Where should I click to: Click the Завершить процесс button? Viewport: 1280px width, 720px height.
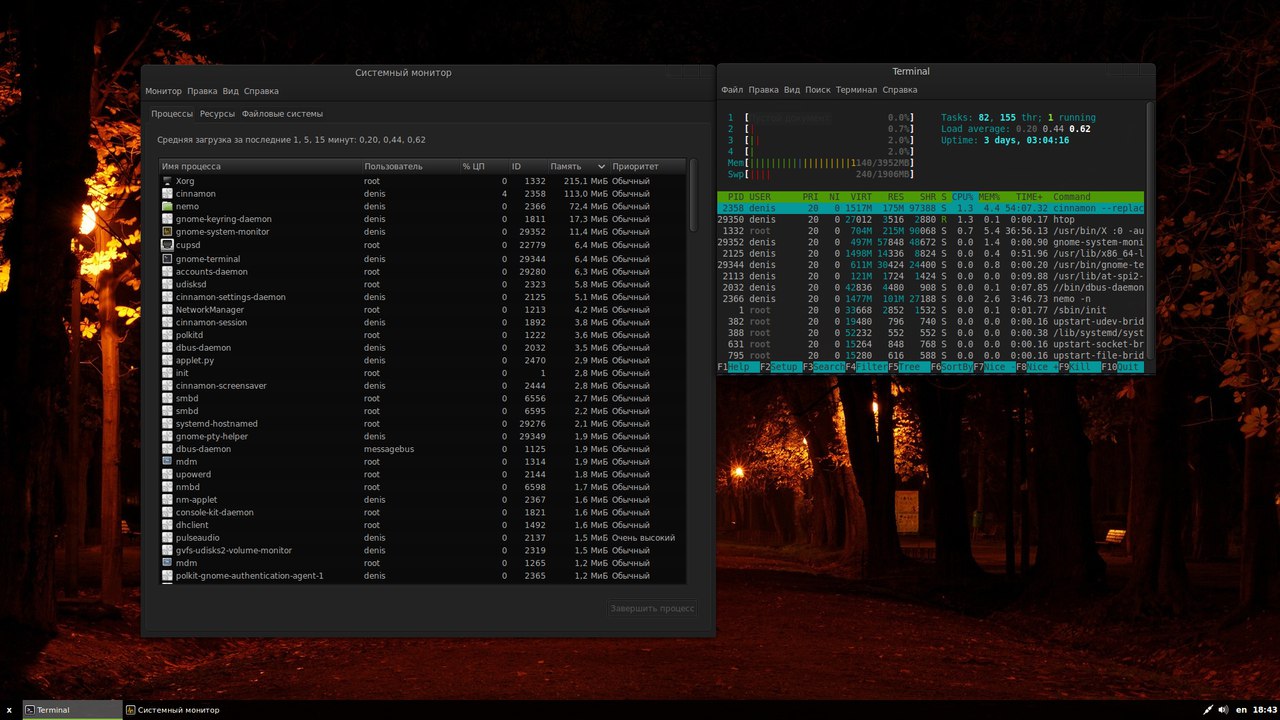point(652,608)
